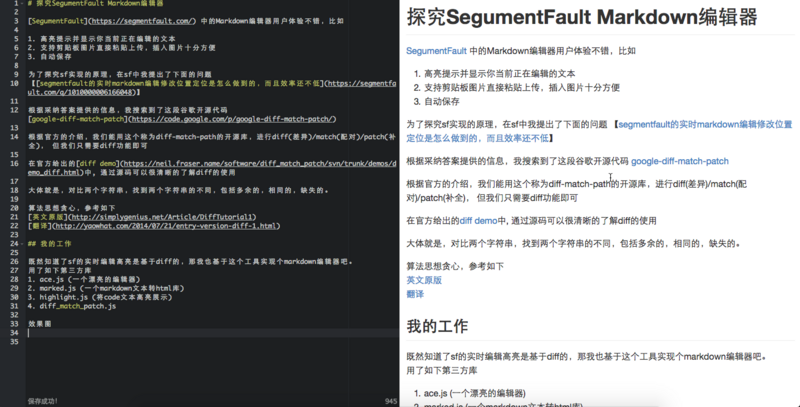Click editor line 33 '效果图'
The width and height of the screenshot is (800, 407).
coord(39,324)
